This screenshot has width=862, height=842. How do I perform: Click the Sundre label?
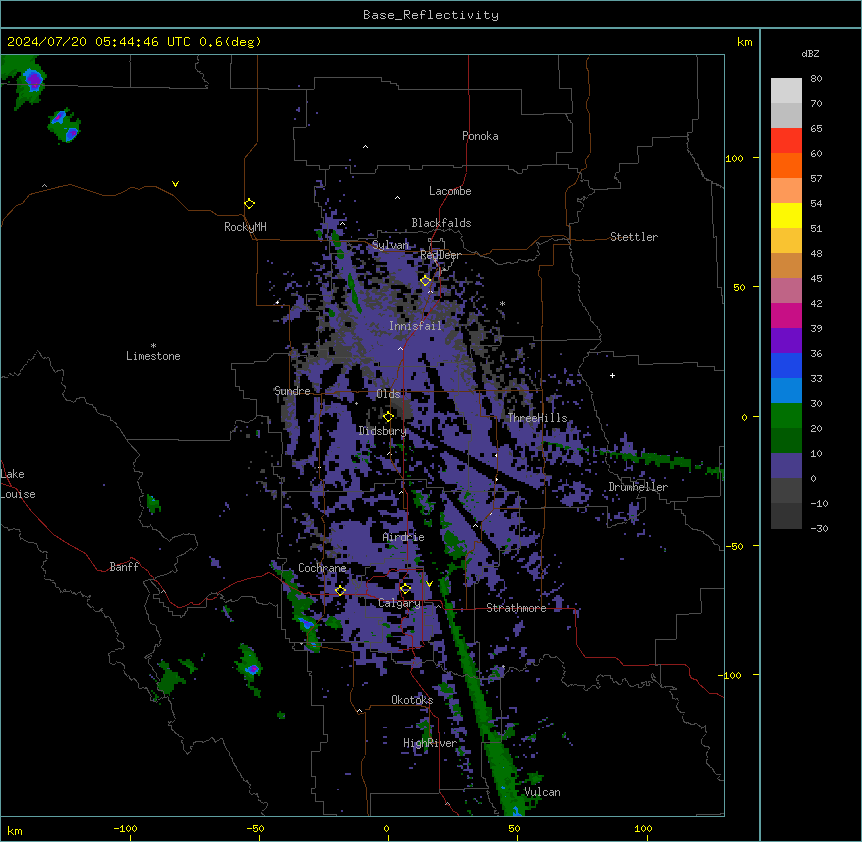click(x=292, y=391)
